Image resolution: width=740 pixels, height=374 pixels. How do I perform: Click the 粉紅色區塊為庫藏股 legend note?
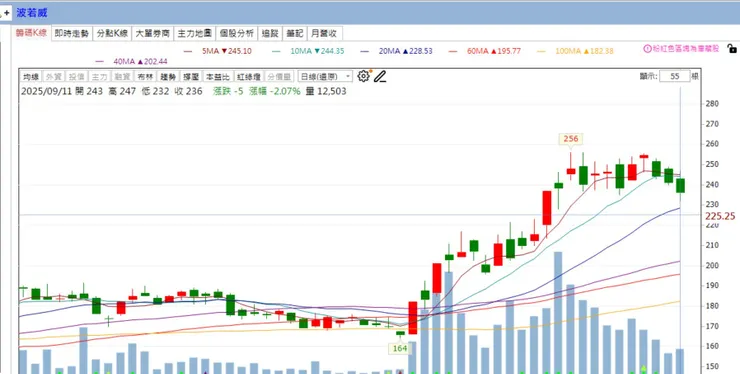point(686,48)
